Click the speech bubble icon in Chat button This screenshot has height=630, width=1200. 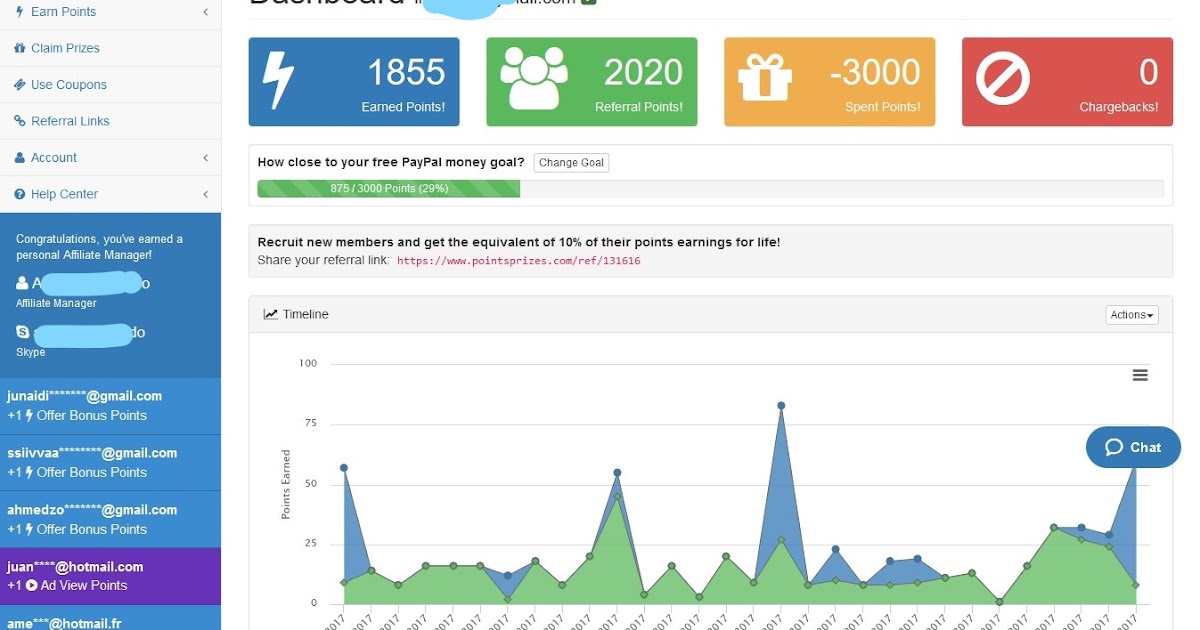[x=1114, y=448]
